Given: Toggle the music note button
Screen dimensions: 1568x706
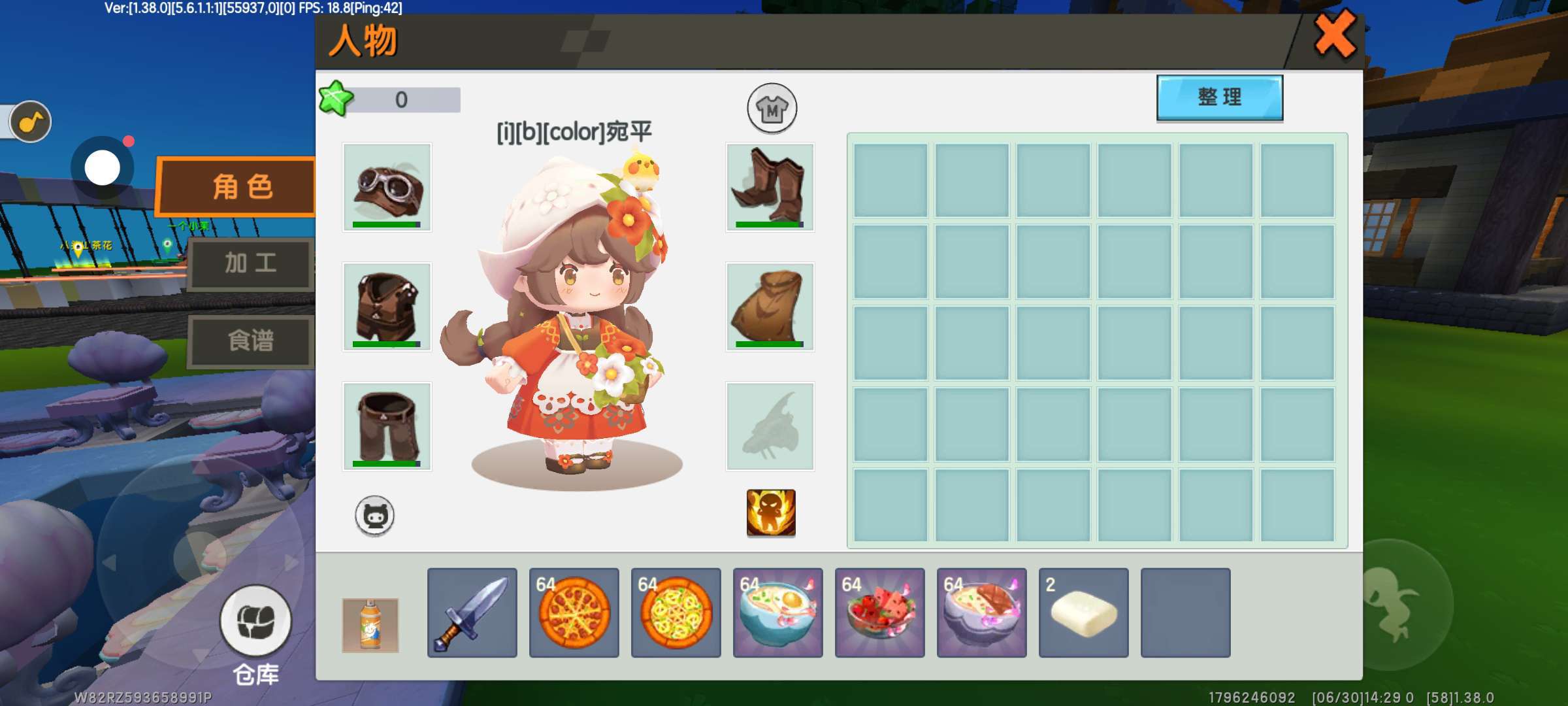Looking at the screenshot, I should (30, 122).
